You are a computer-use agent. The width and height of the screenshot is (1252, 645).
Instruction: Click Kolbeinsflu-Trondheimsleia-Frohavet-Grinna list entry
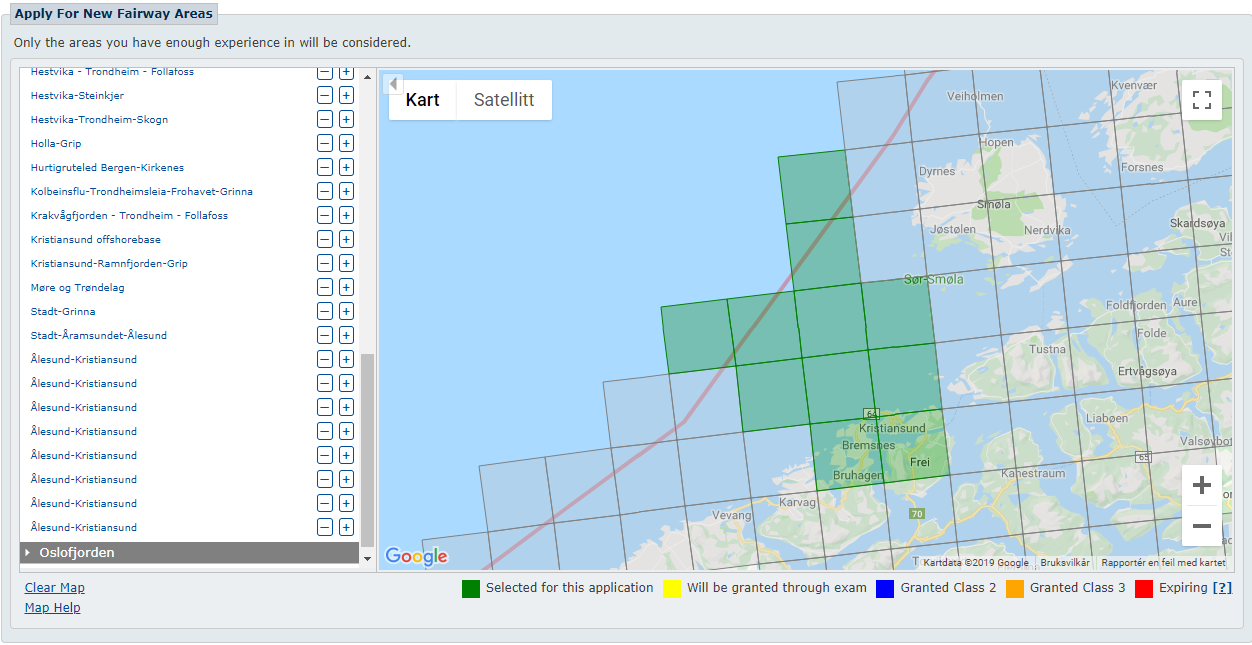(142, 192)
